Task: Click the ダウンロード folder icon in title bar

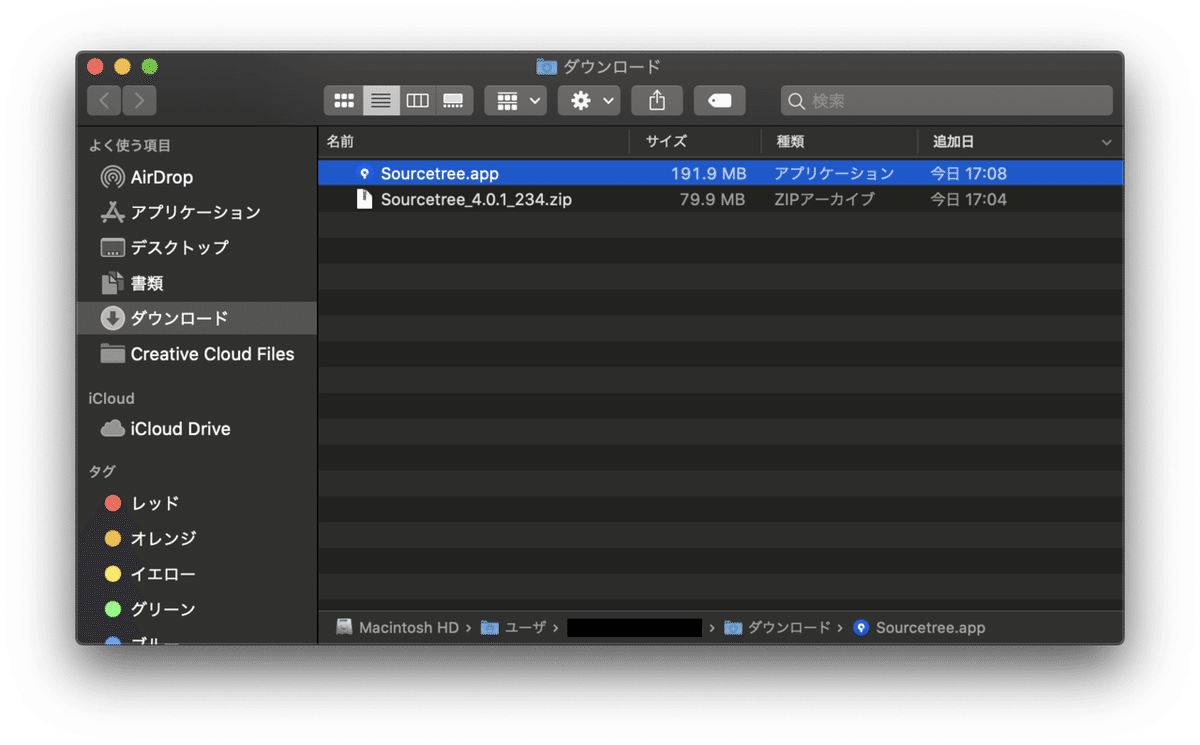Action: 546,67
